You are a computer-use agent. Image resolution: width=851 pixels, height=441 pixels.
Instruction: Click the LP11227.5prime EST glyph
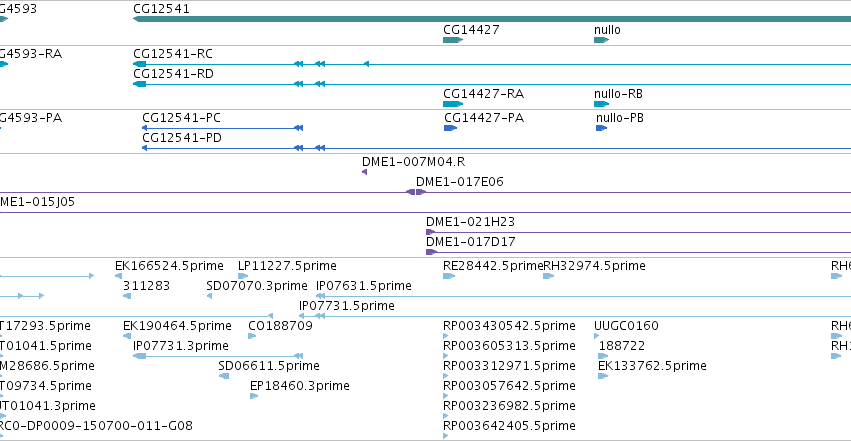(x=243, y=276)
